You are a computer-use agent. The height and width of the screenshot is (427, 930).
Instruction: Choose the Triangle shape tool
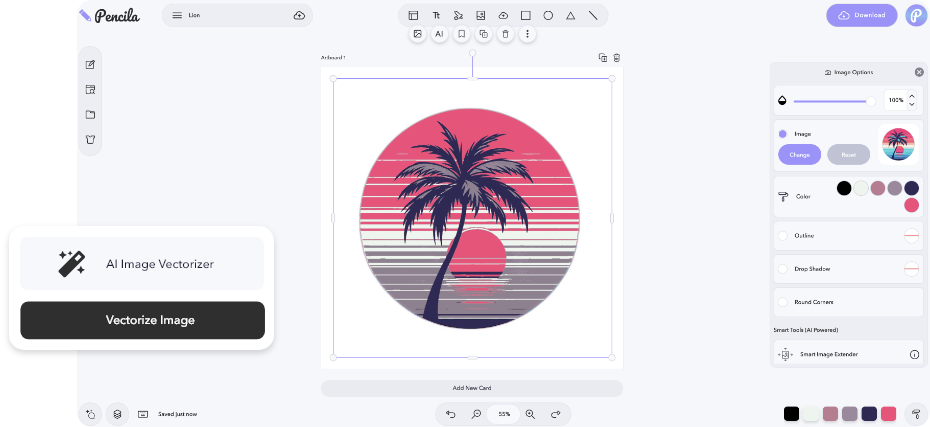click(570, 16)
